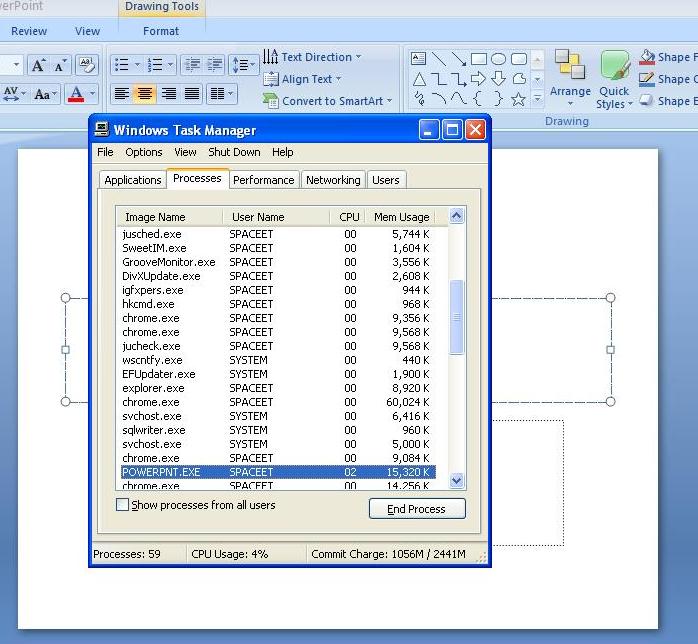Toggle the Align Text Left button
Viewport: 698px width, 644px height.
[122, 93]
